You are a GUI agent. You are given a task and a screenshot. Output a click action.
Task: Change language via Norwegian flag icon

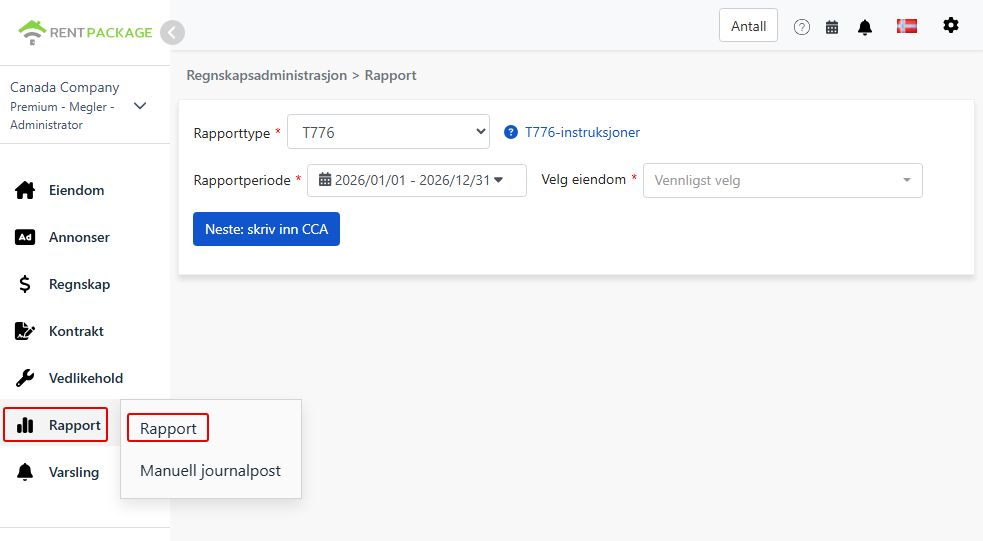pos(907,26)
